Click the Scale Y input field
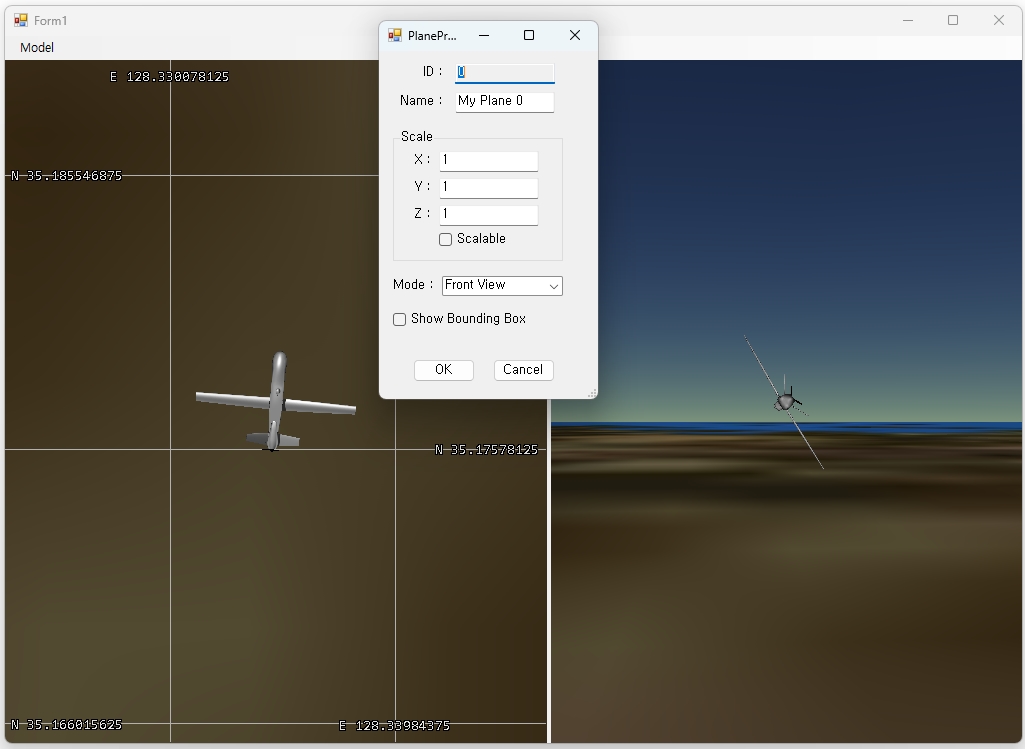The image size is (1025, 749). tap(489, 188)
